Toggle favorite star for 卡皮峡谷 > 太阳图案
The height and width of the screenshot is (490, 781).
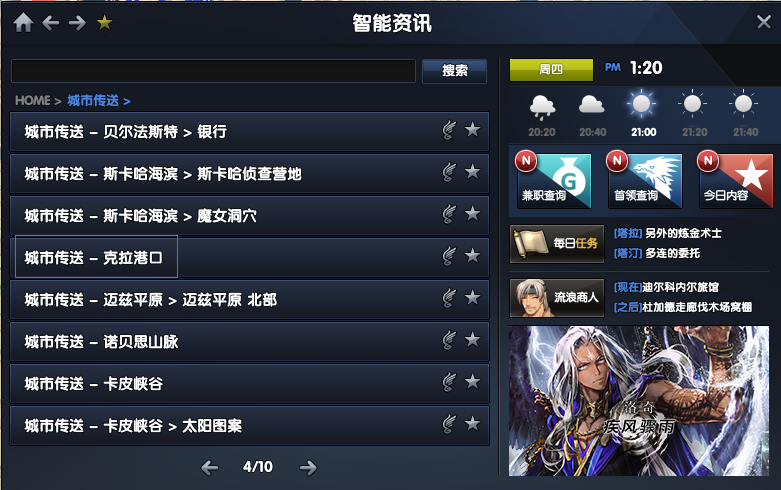473,424
